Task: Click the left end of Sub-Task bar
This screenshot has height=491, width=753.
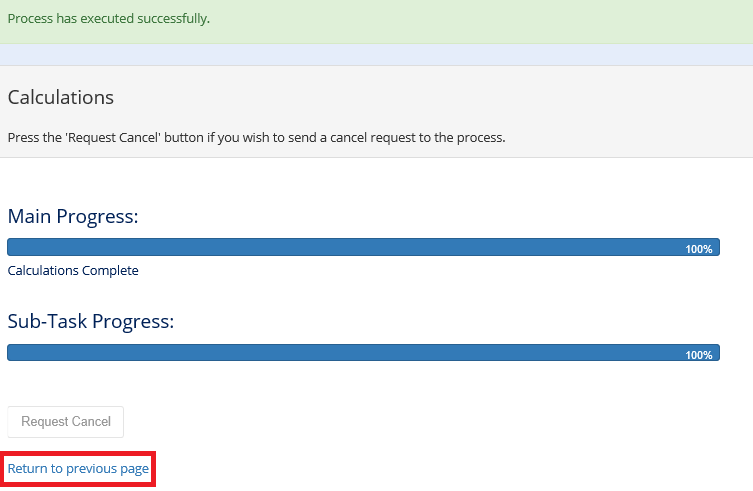Action: pos(14,353)
